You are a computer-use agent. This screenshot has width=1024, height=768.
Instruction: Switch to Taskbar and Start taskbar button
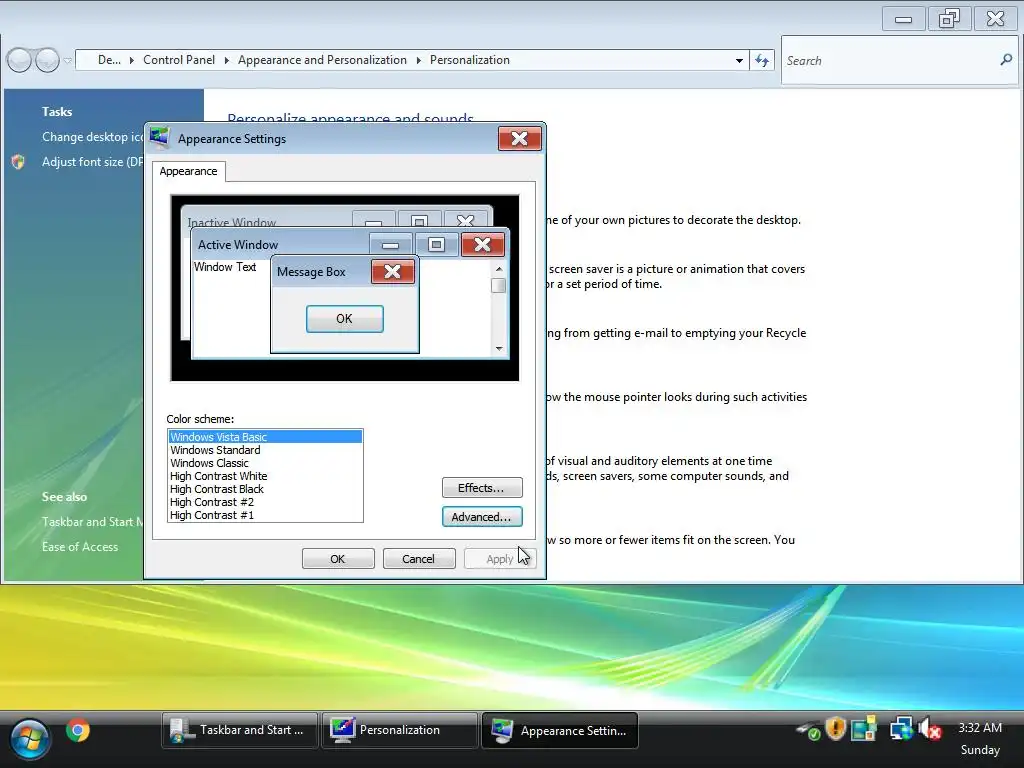click(x=240, y=730)
